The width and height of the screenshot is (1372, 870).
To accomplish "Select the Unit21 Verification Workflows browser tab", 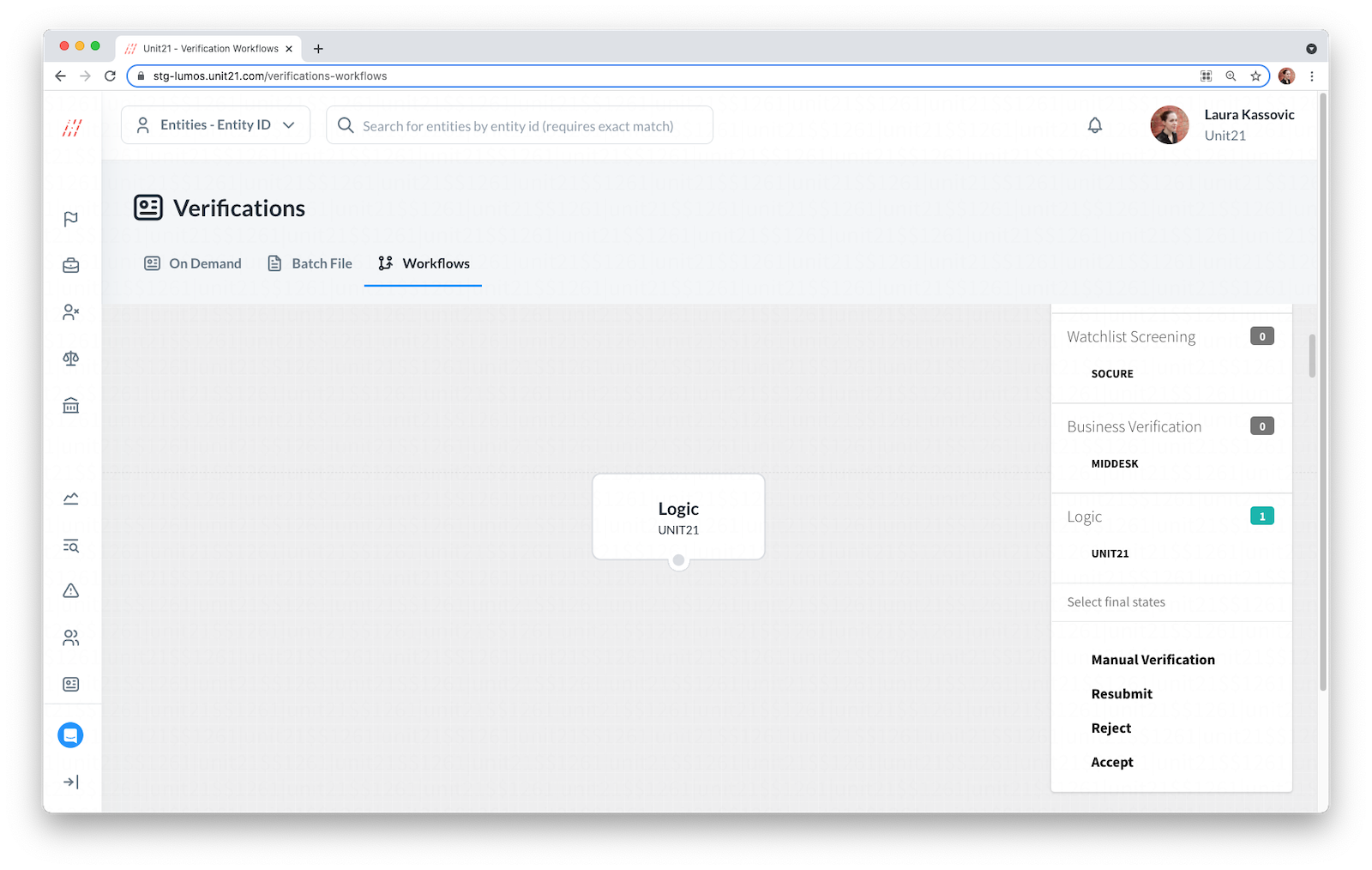I will (210, 49).
